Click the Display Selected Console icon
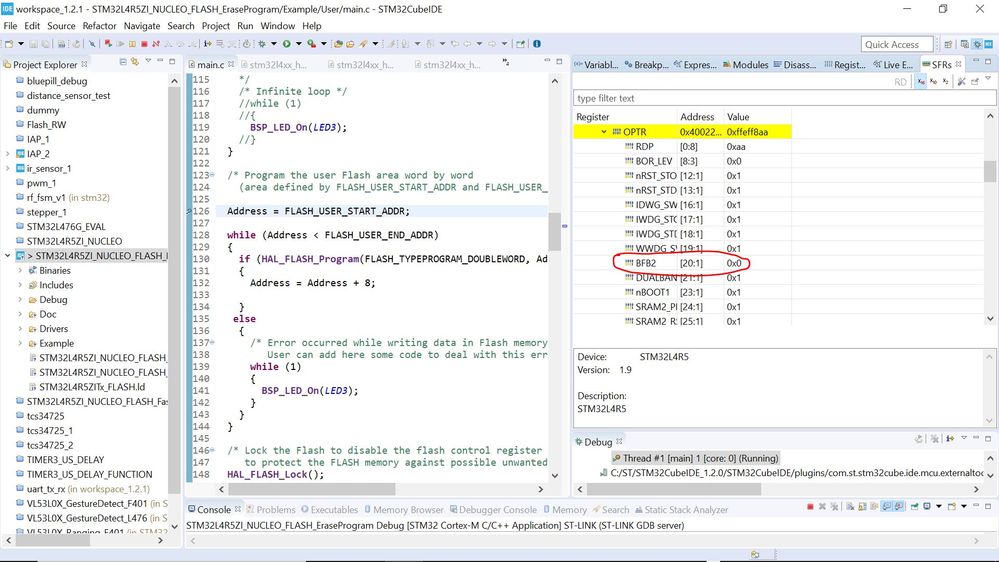 (x=926, y=507)
